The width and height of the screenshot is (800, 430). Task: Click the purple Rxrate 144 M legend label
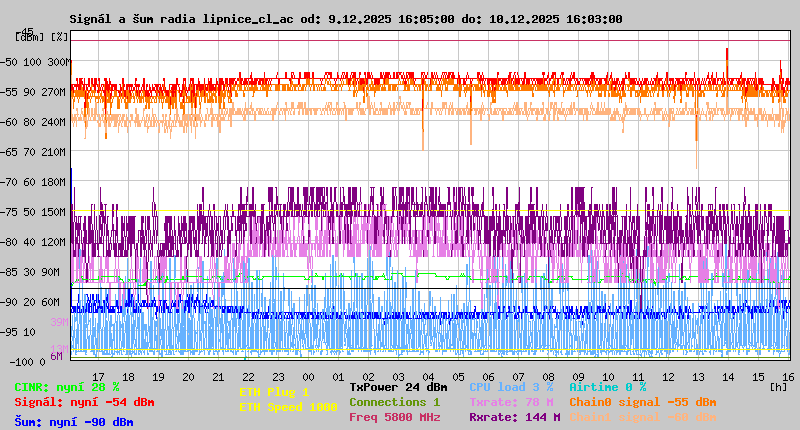(514, 417)
